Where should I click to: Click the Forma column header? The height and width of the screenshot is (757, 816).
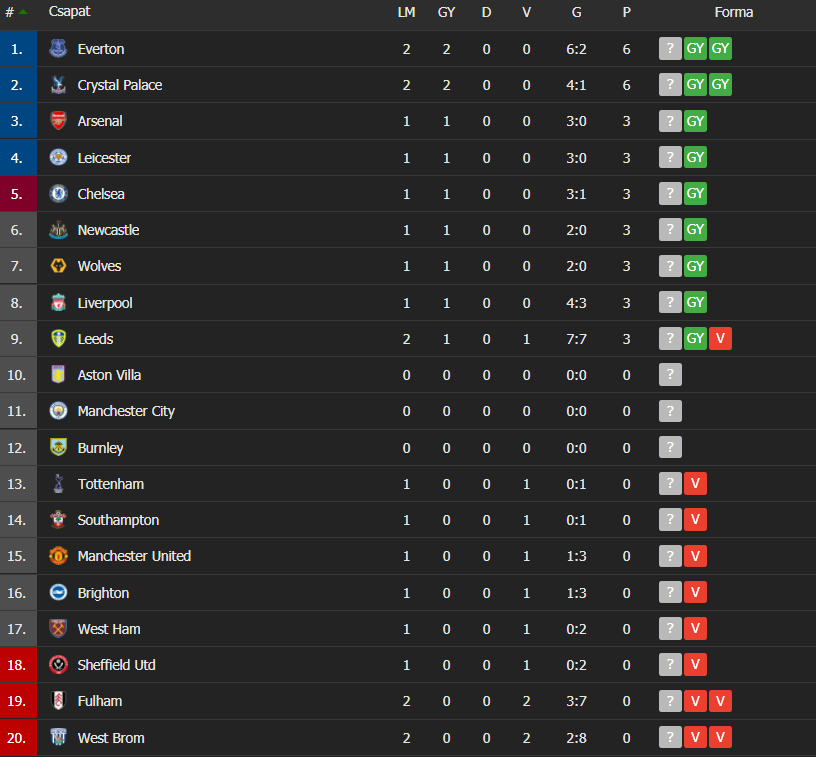(x=734, y=12)
